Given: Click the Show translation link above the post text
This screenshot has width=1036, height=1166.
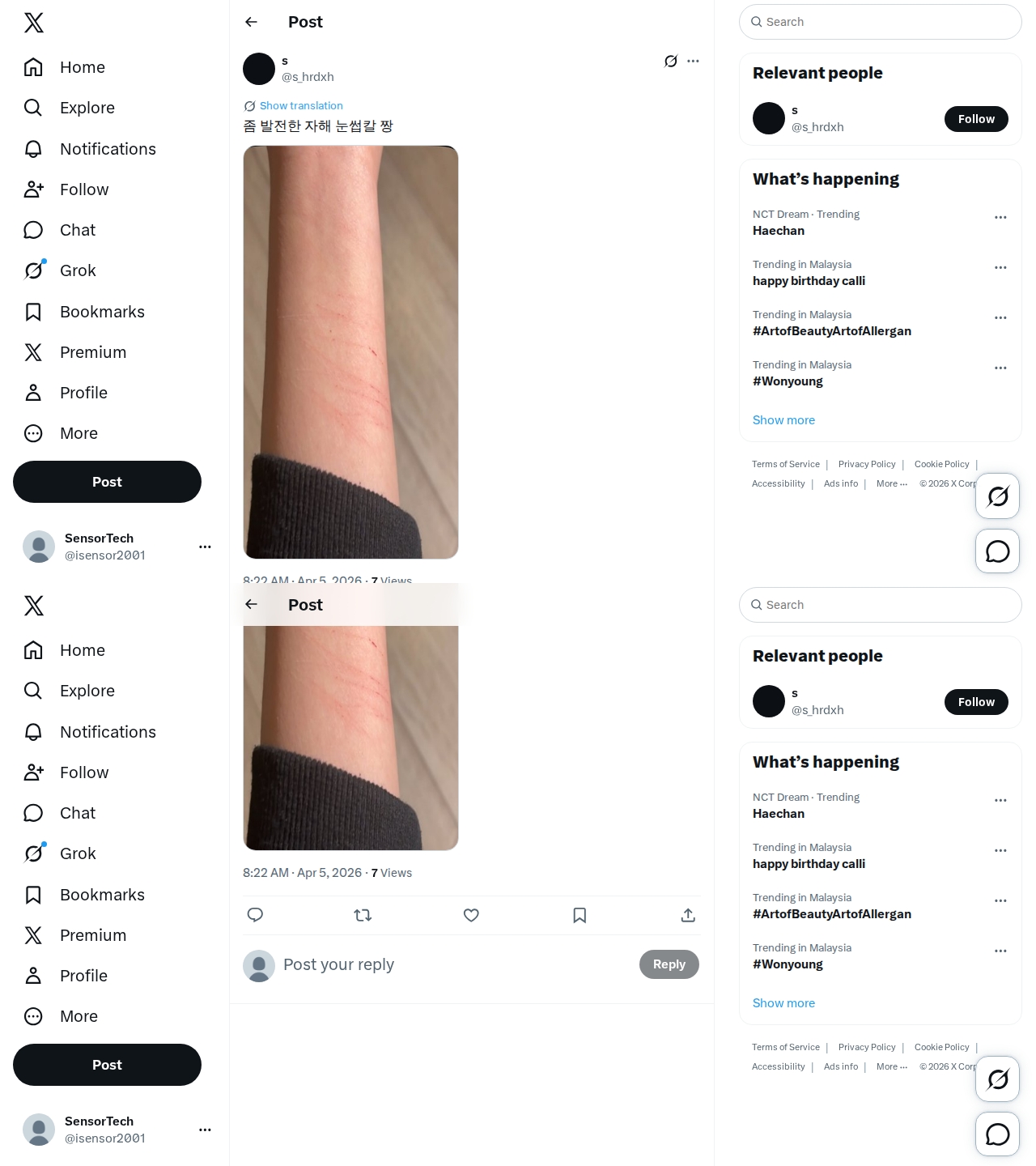Looking at the screenshot, I should pos(301,105).
